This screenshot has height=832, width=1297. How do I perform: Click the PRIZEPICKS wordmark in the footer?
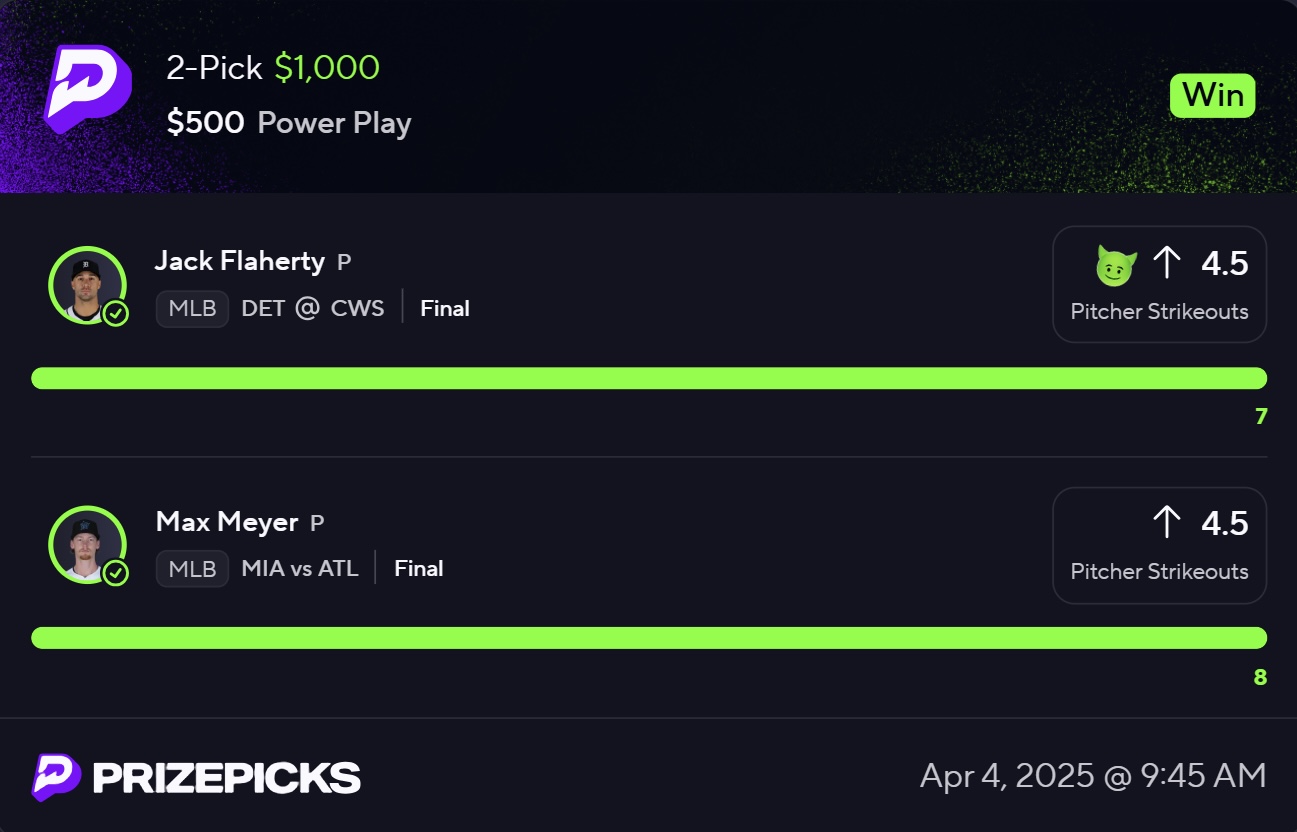click(x=227, y=778)
